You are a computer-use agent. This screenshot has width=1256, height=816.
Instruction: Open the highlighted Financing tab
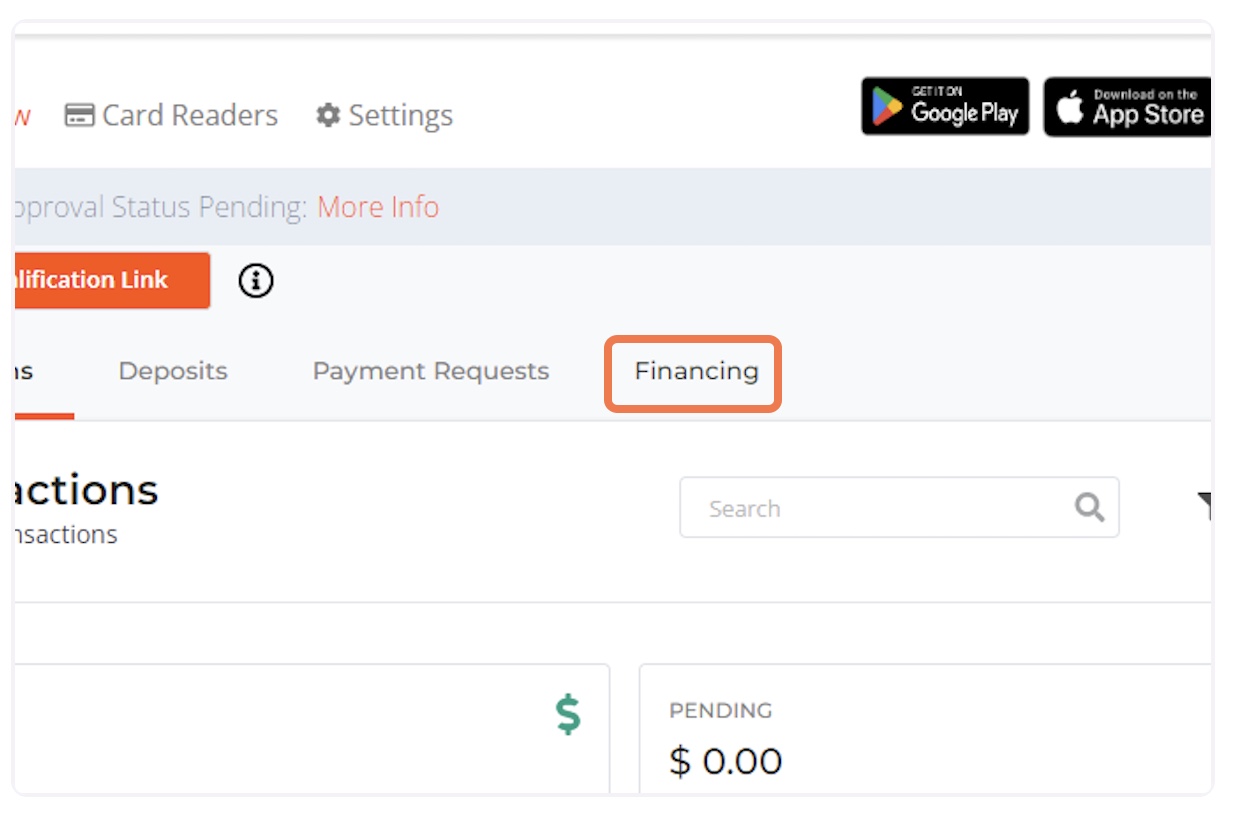pos(697,372)
